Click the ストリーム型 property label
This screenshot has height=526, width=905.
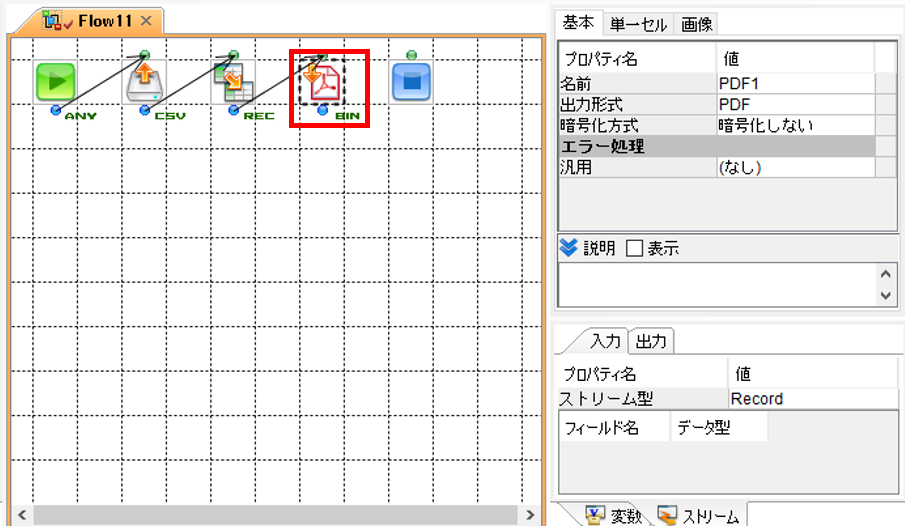[x=643, y=399]
